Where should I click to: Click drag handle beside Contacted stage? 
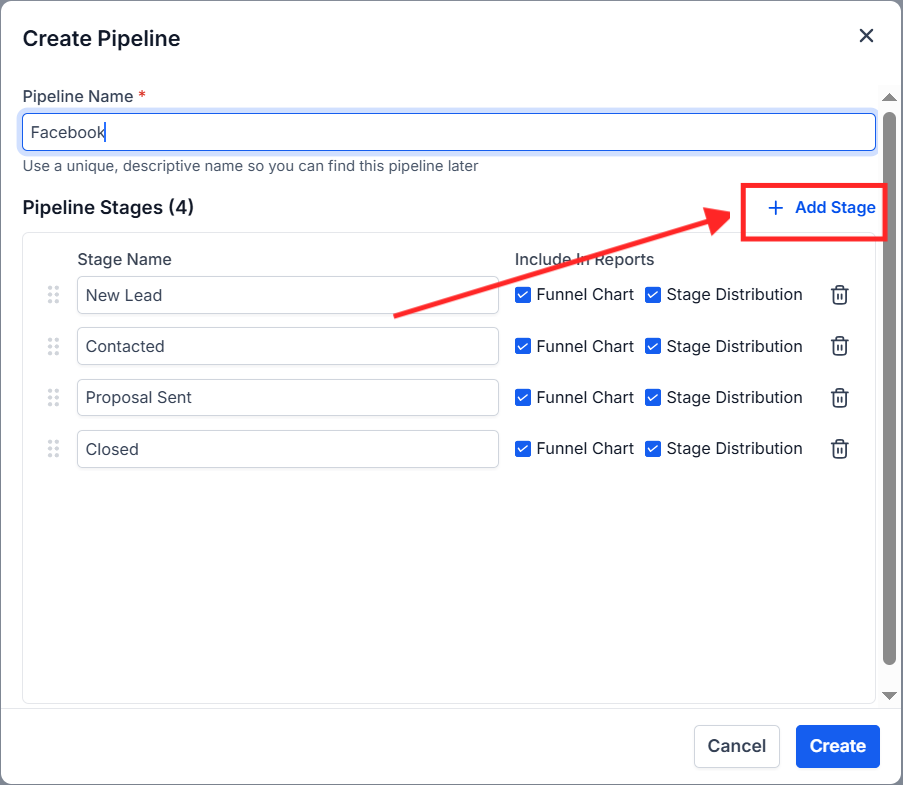pos(53,346)
